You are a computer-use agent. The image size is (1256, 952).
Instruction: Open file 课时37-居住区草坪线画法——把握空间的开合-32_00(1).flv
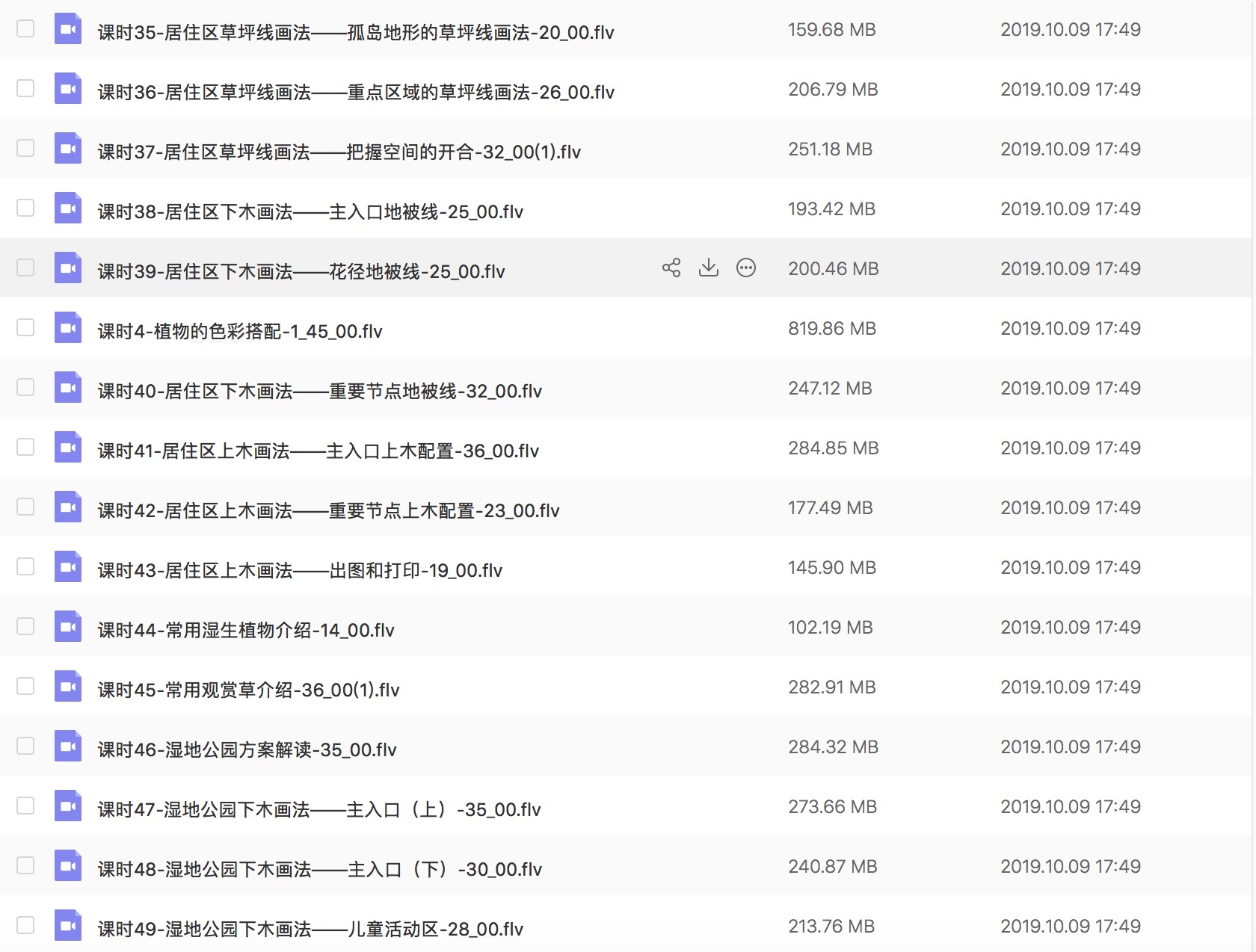tap(339, 152)
